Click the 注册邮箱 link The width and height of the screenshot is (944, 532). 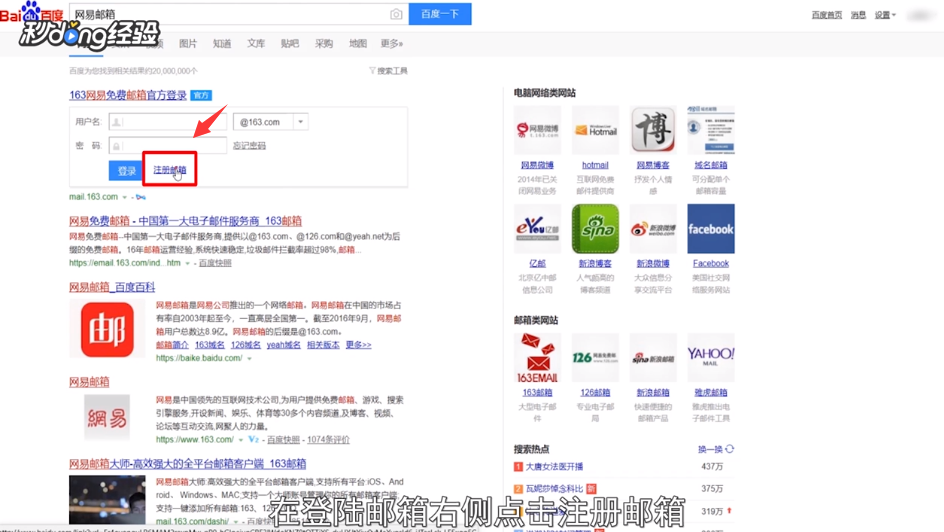[170, 170]
